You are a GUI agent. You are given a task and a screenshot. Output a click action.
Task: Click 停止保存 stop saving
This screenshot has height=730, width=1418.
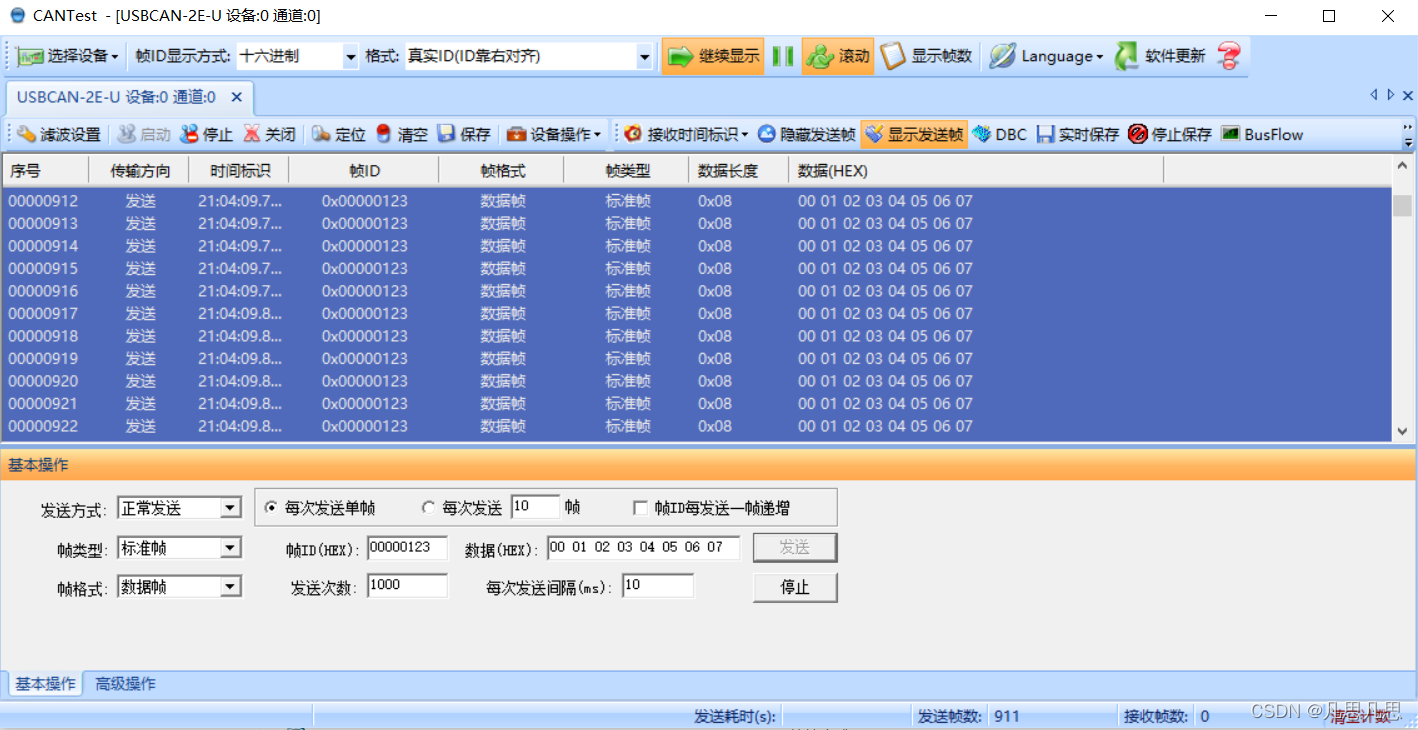pyautogui.click(x=1170, y=134)
